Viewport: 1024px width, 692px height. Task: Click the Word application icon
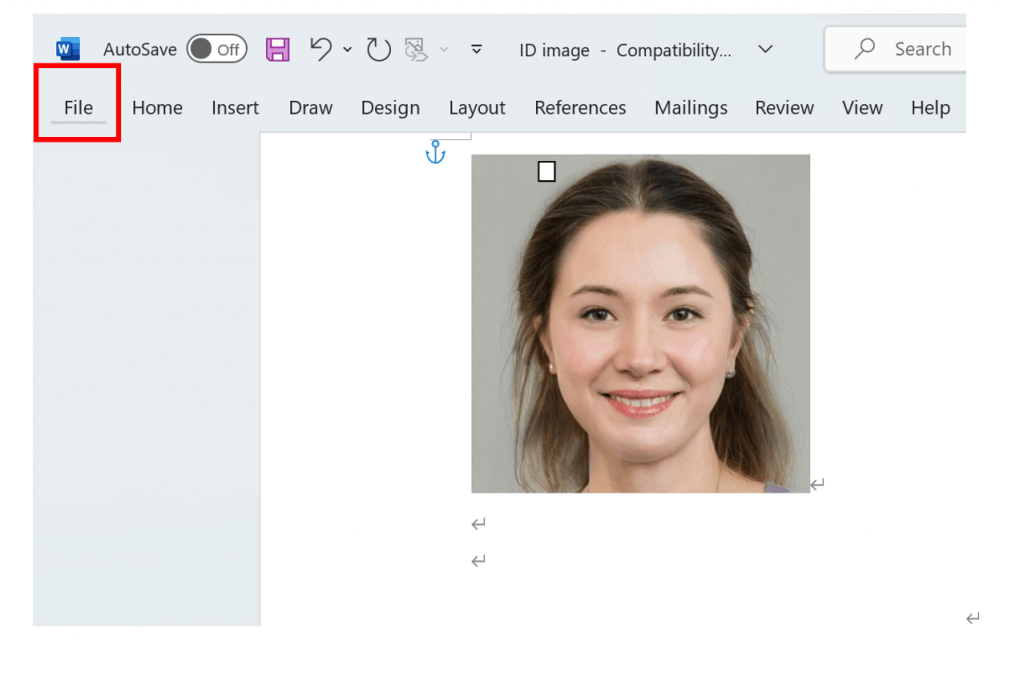[x=68, y=50]
